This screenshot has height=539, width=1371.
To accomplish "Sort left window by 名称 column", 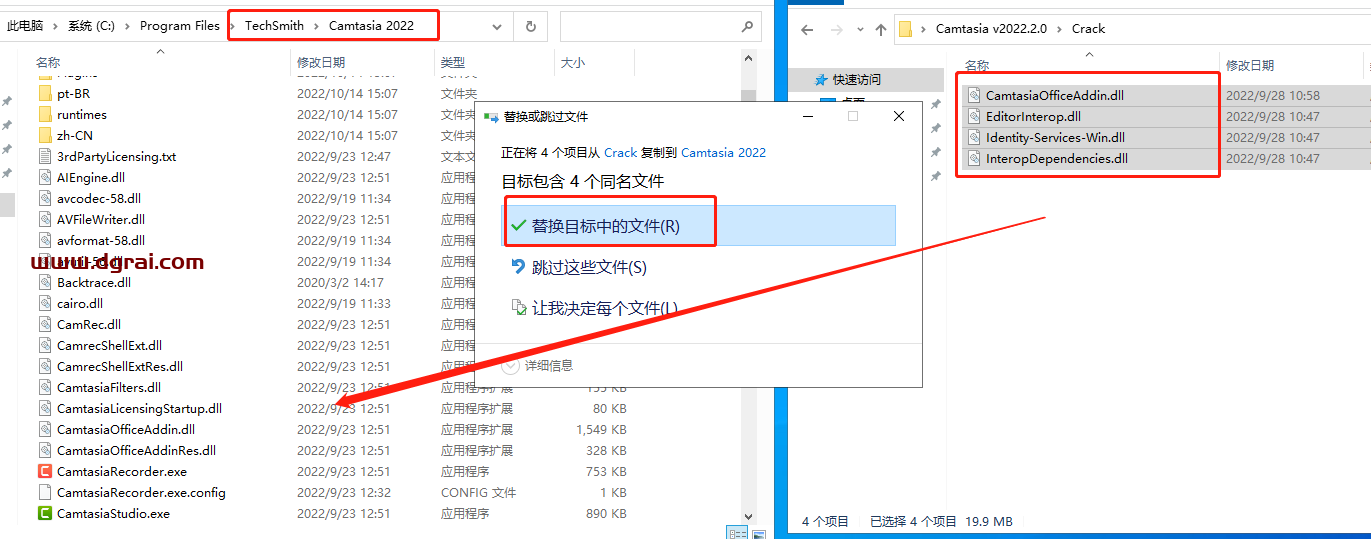I will click(48, 62).
